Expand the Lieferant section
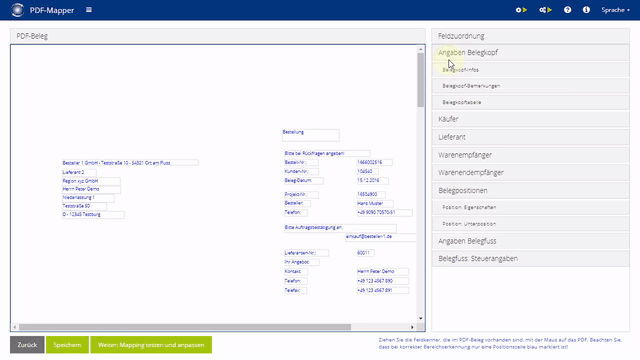The width and height of the screenshot is (640, 360). tap(531, 137)
